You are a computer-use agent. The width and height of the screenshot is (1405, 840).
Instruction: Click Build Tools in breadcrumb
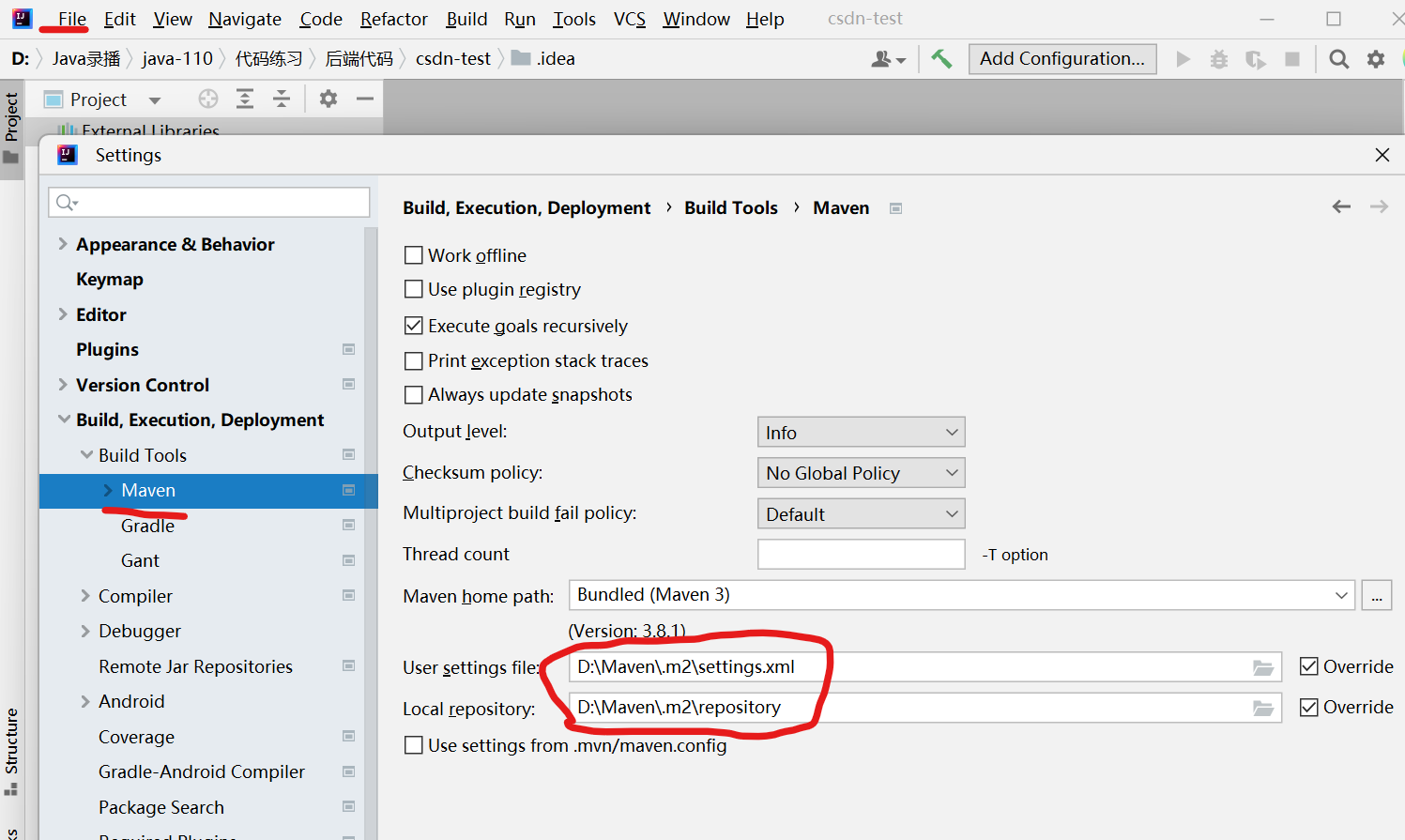click(x=731, y=207)
